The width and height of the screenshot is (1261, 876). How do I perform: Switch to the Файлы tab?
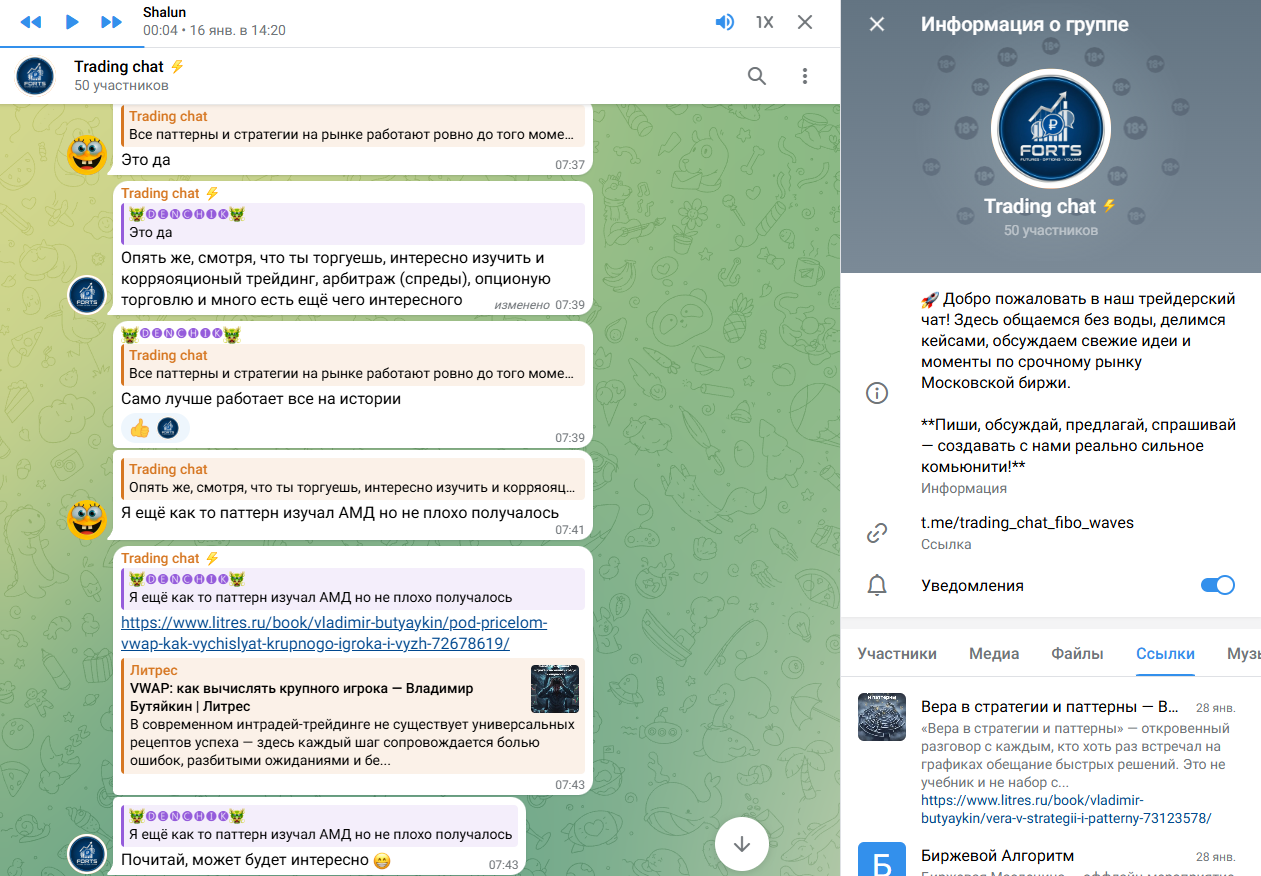pyautogui.click(x=1077, y=654)
